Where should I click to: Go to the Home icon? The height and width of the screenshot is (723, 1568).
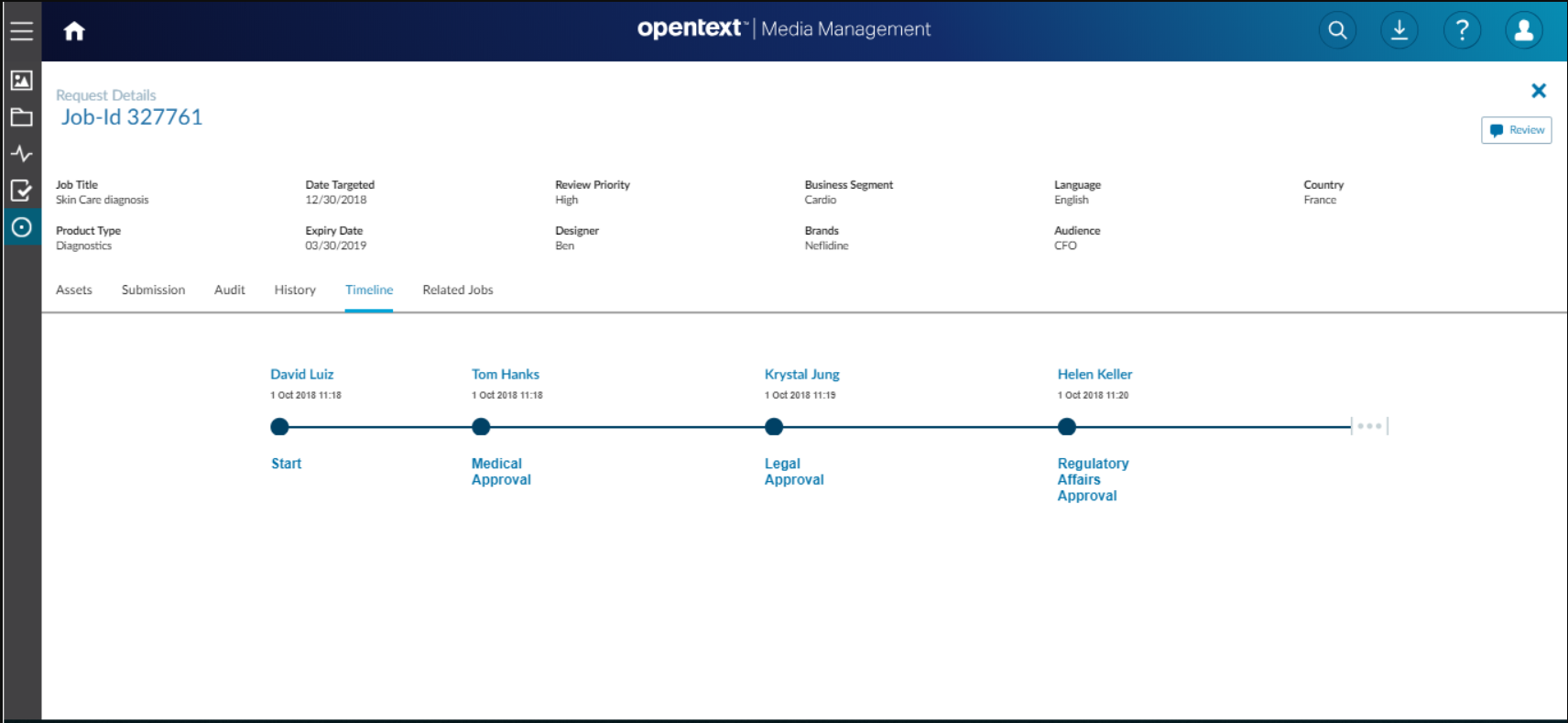(74, 31)
